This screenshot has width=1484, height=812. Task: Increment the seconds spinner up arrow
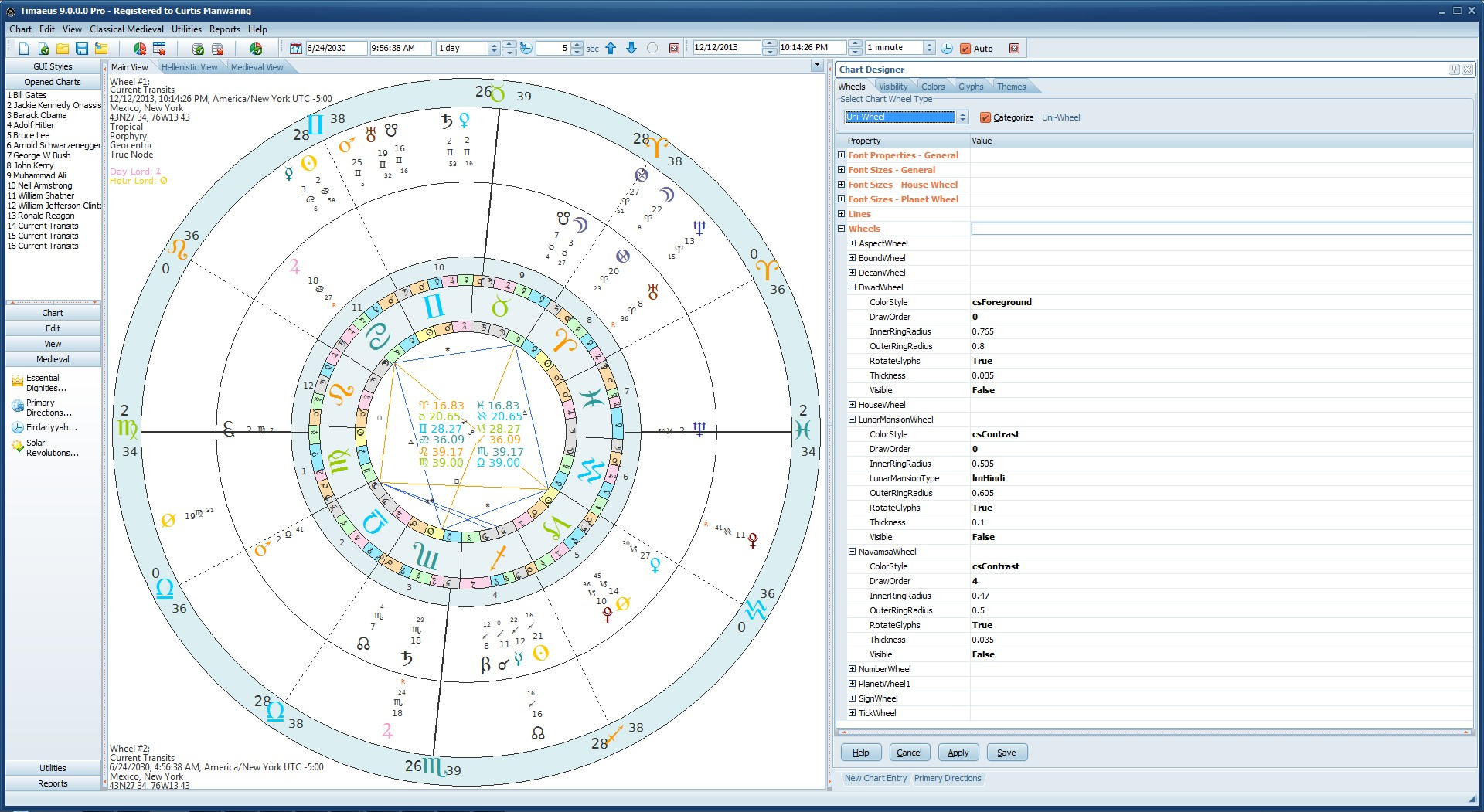coord(577,45)
